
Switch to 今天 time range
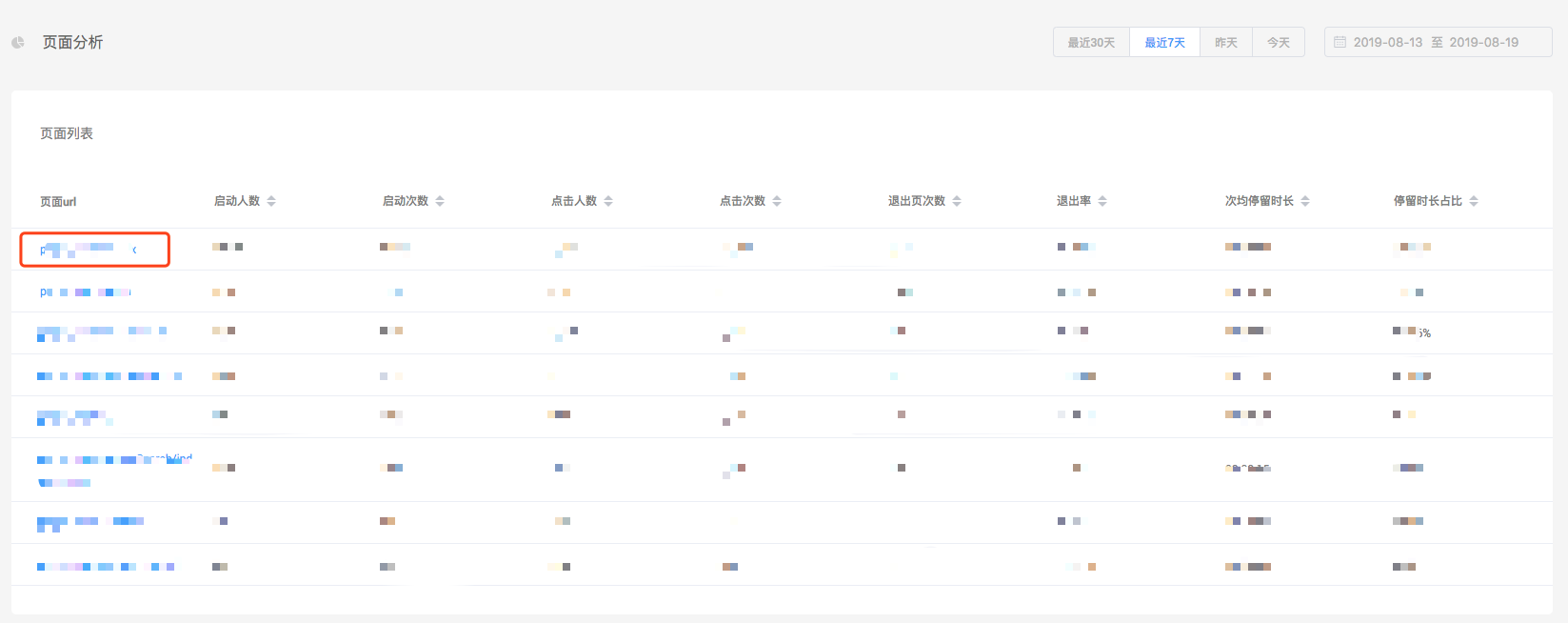[x=1279, y=43]
